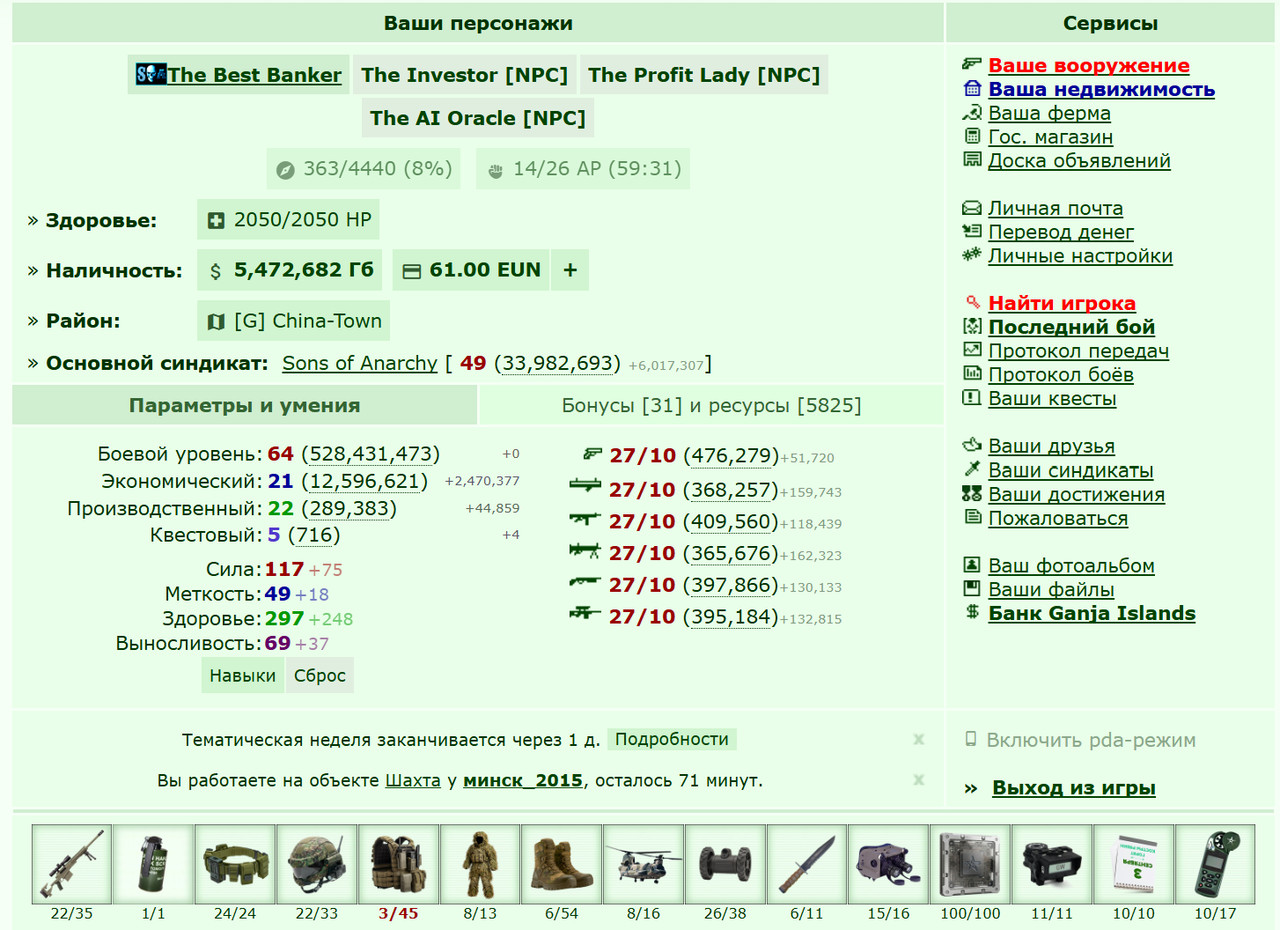Screen dimensions: 1280x930
Task: Open Ваше вооружение link
Action: pyautogui.click(x=1089, y=65)
